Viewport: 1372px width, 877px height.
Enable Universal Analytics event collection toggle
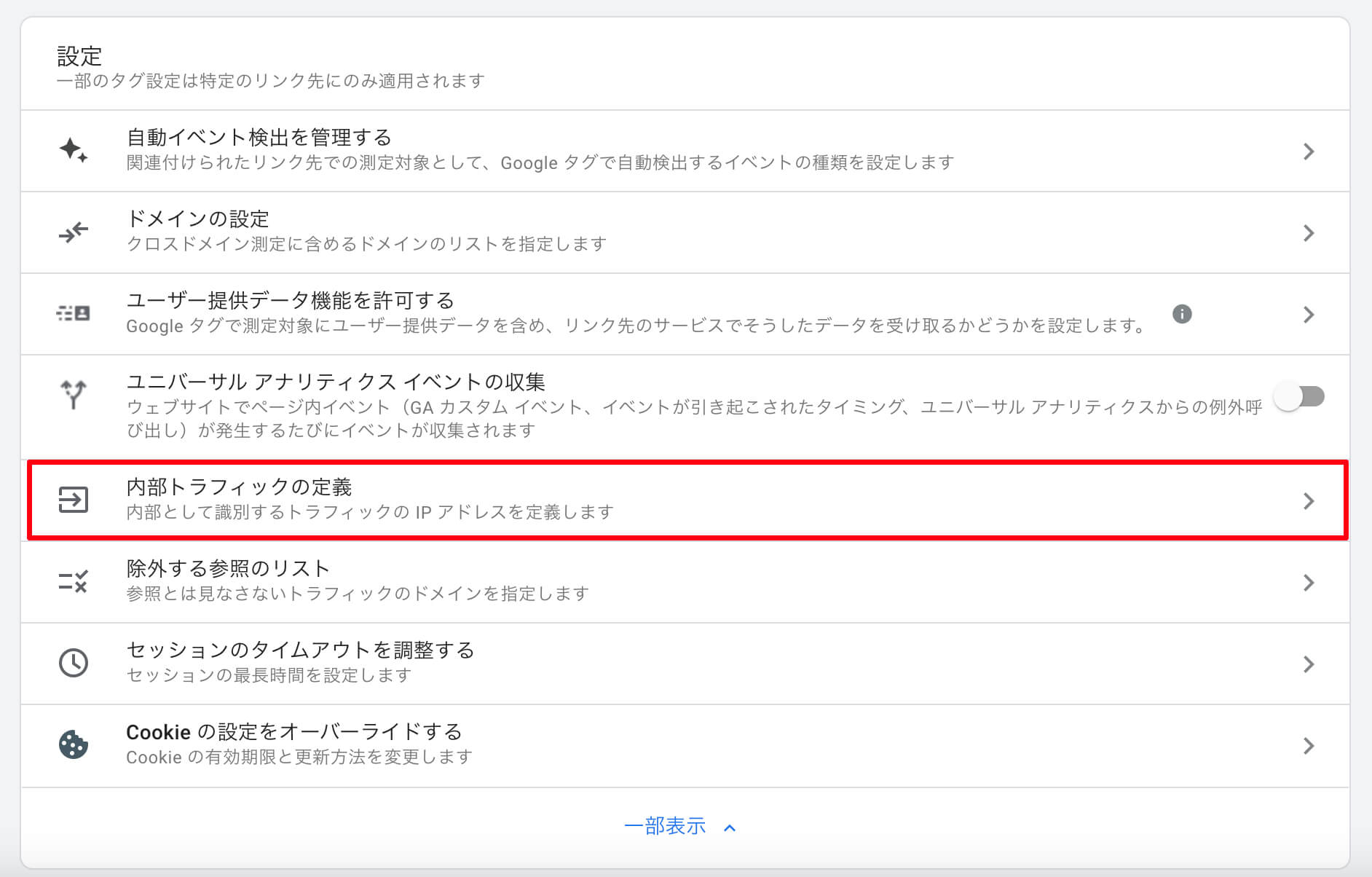coord(1299,397)
